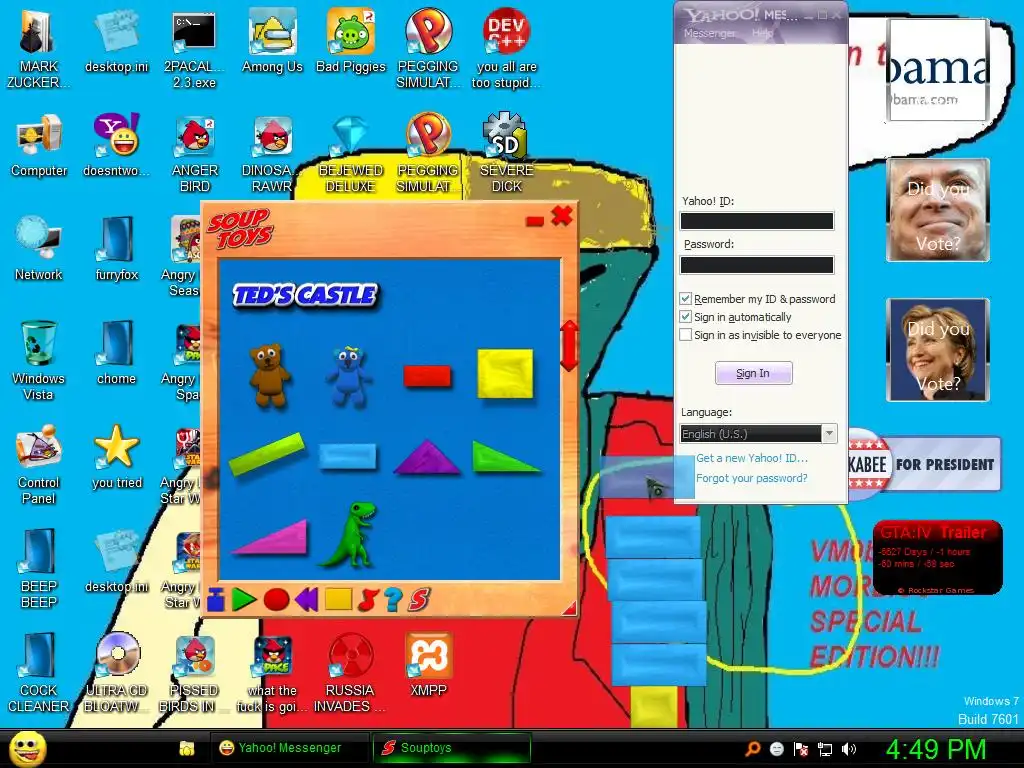Select the green dinosaur toy
Screen dimensions: 1024x768
pyautogui.click(x=349, y=534)
